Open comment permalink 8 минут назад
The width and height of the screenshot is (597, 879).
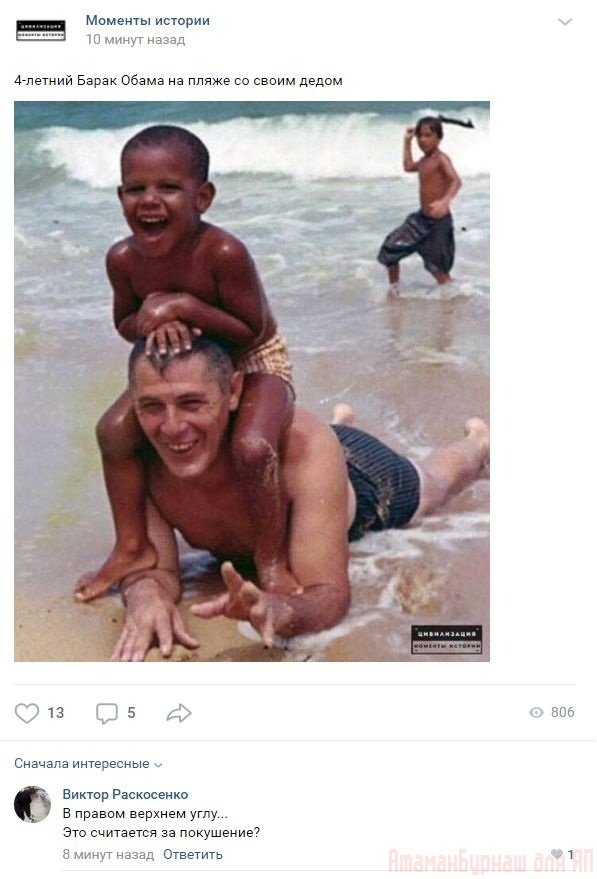(108, 854)
